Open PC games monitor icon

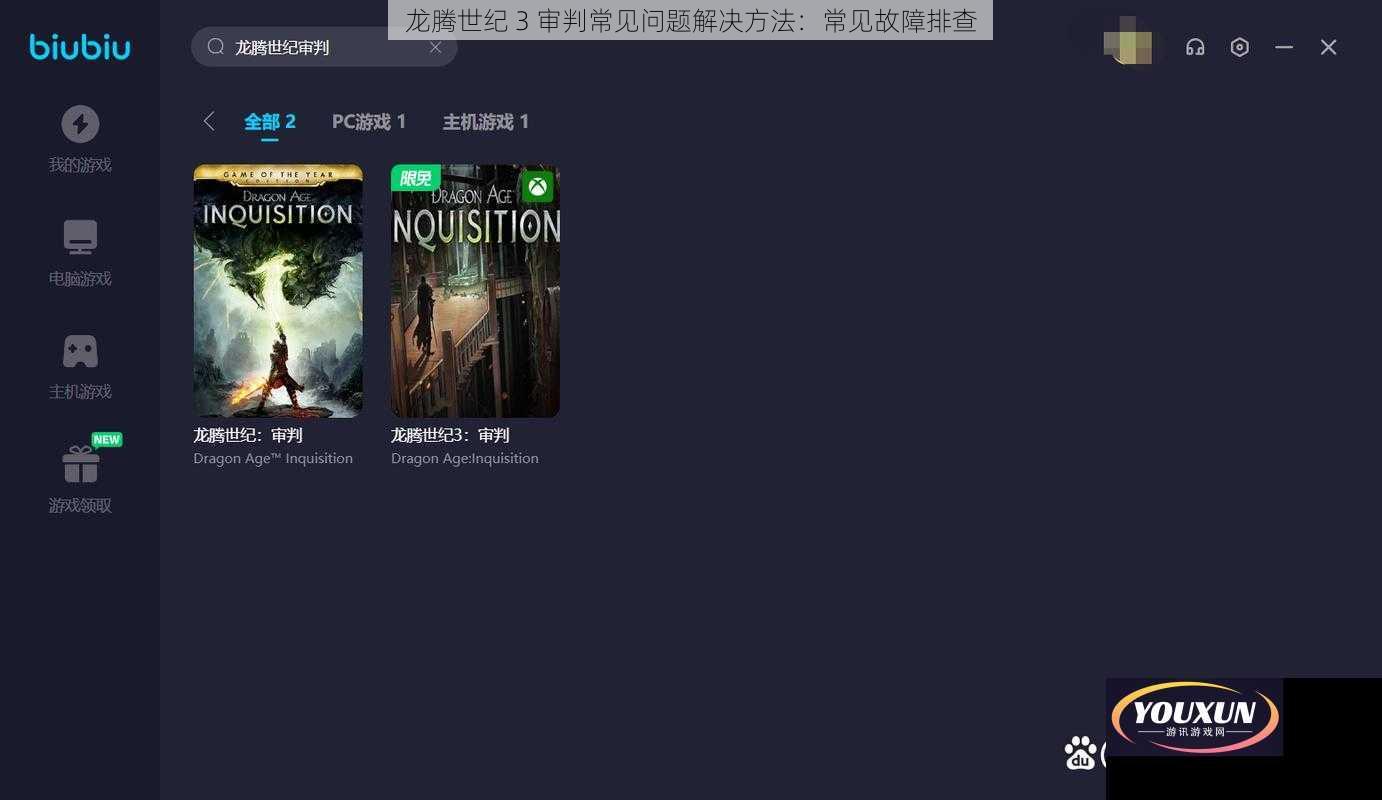pos(80,238)
